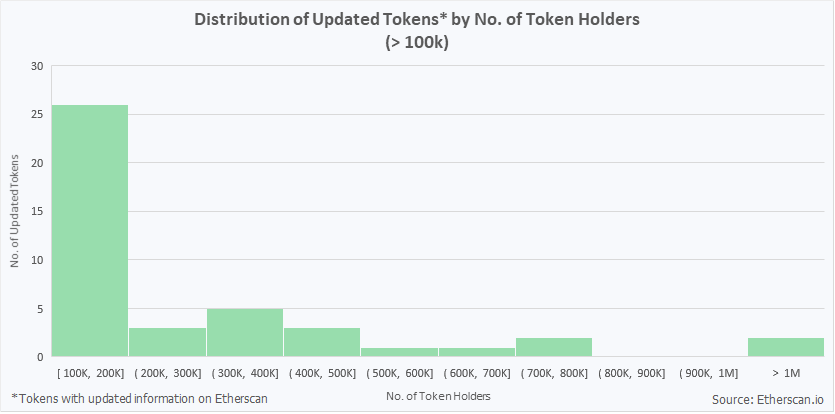Click the (800K, 900K] axis label

631,373
